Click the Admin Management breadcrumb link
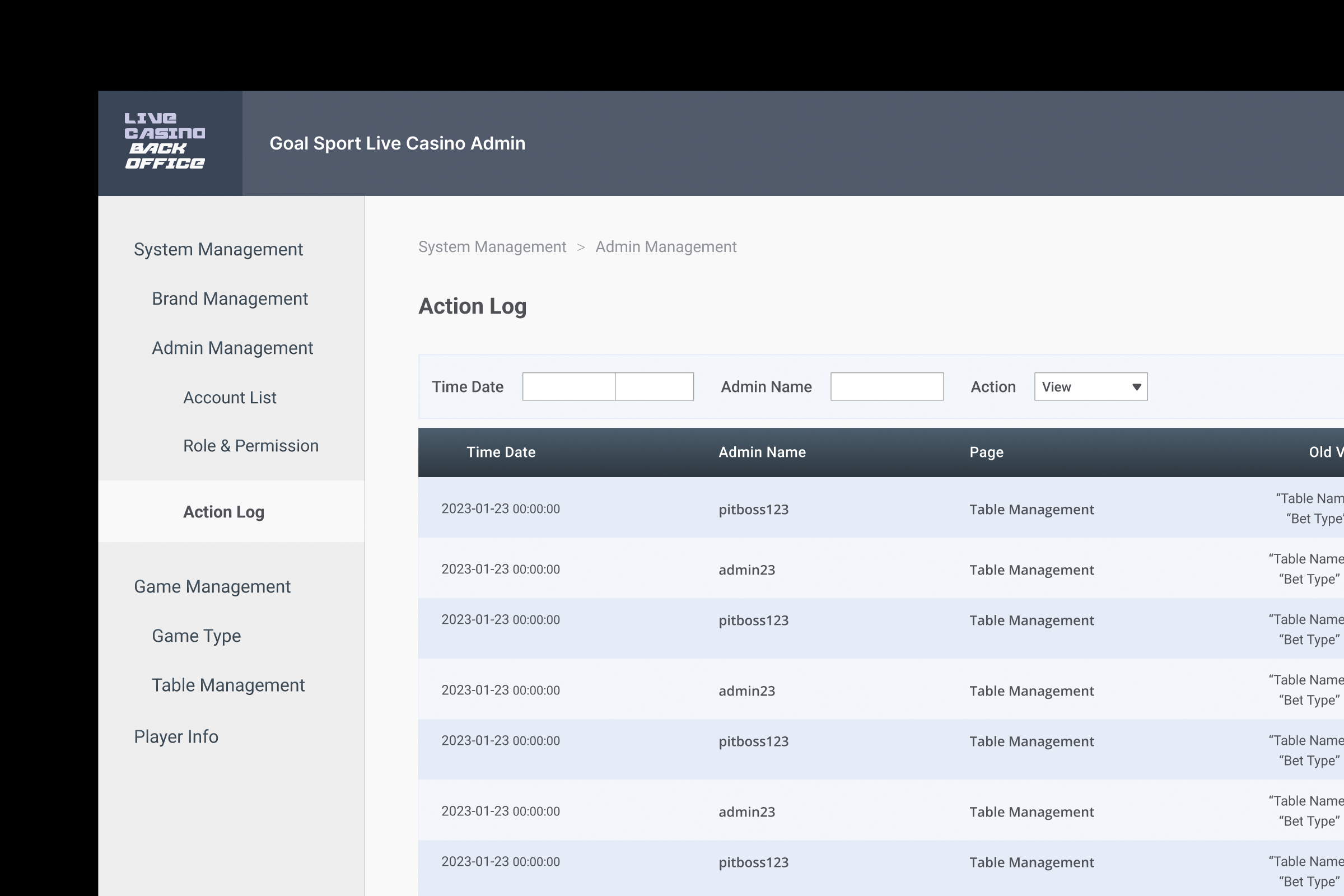The width and height of the screenshot is (1344, 896). click(666, 246)
